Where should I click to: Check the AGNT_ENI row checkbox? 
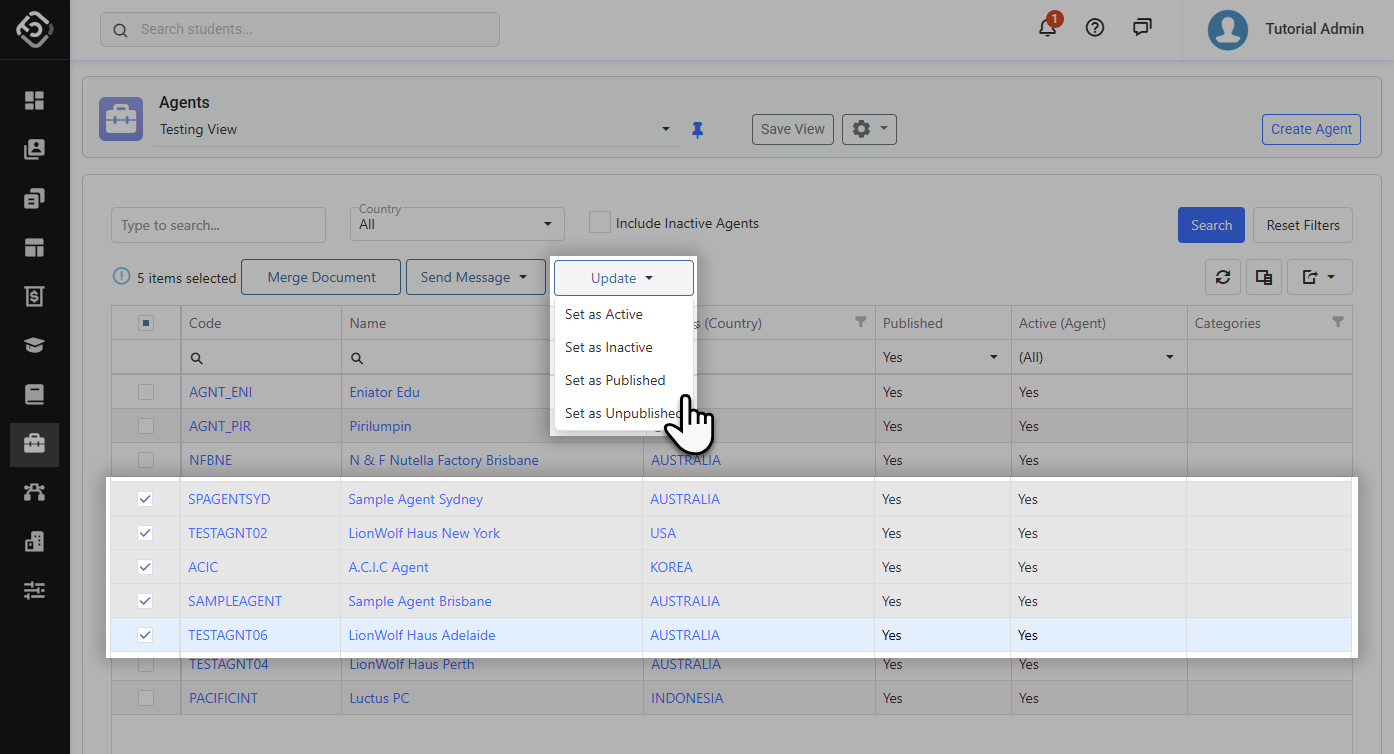(x=146, y=392)
